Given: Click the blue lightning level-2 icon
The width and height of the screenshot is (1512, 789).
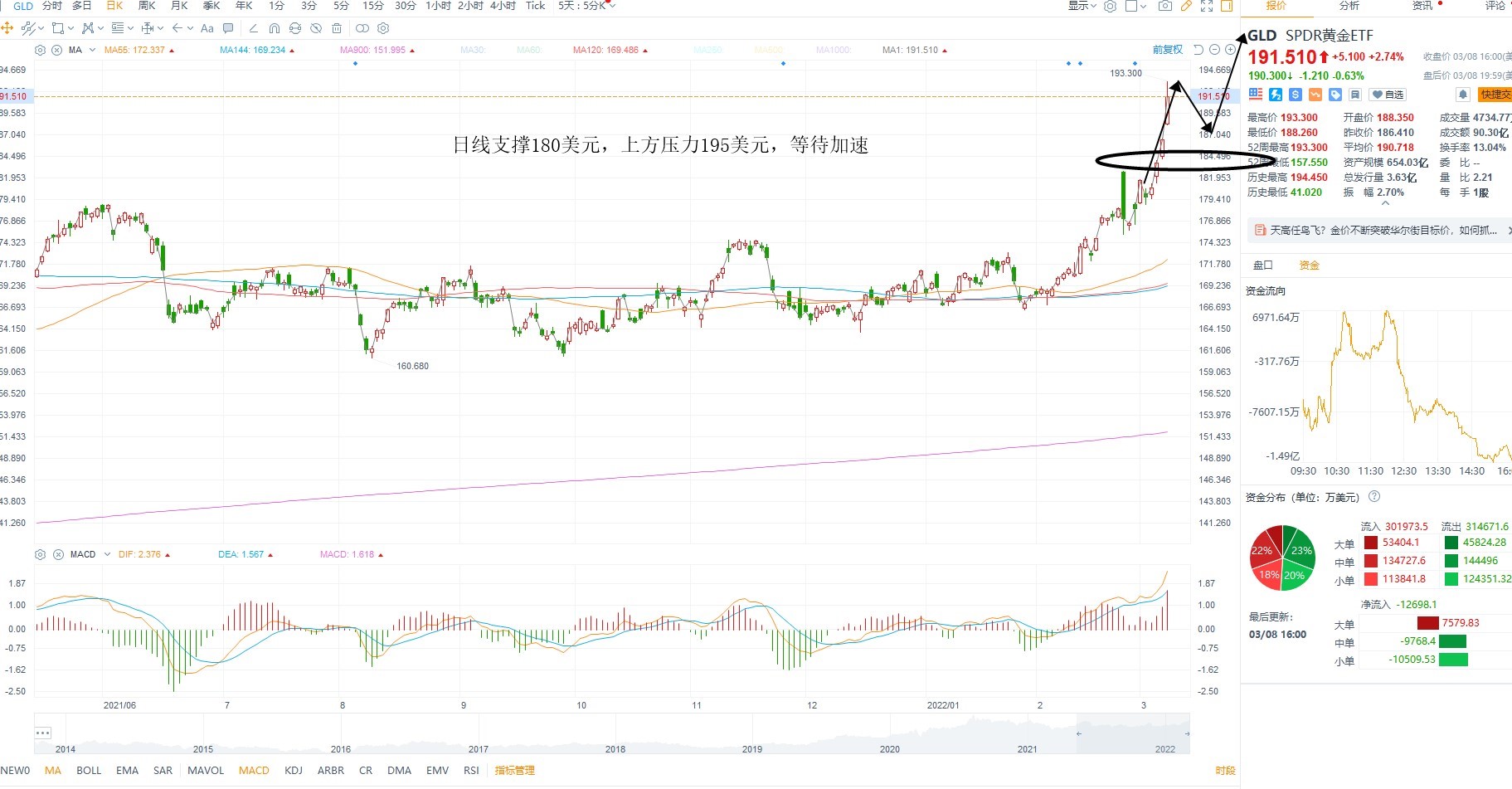Looking at the screenshot, I should pyautogui.click(x=1276, y=95).
